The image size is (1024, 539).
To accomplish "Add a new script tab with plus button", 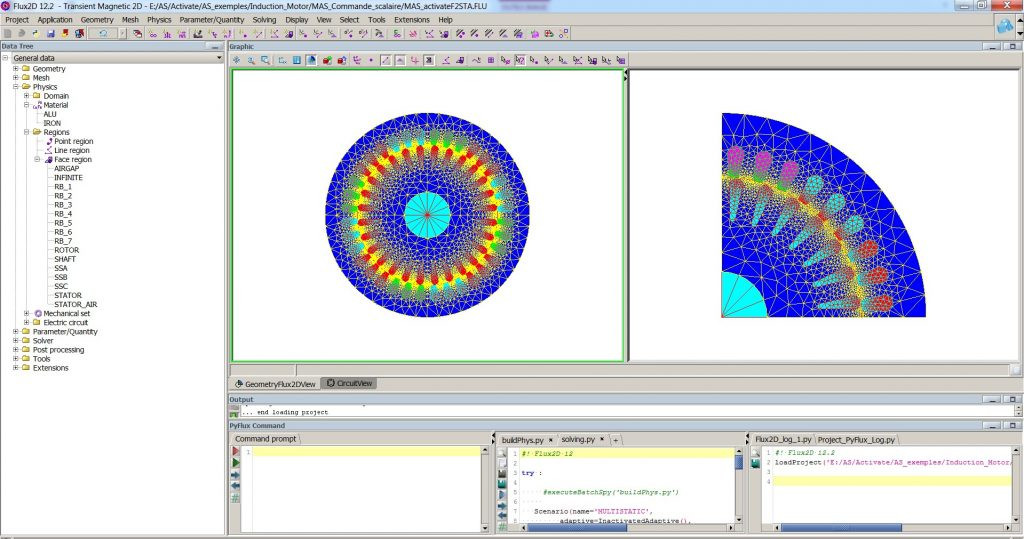I will 616,440.
